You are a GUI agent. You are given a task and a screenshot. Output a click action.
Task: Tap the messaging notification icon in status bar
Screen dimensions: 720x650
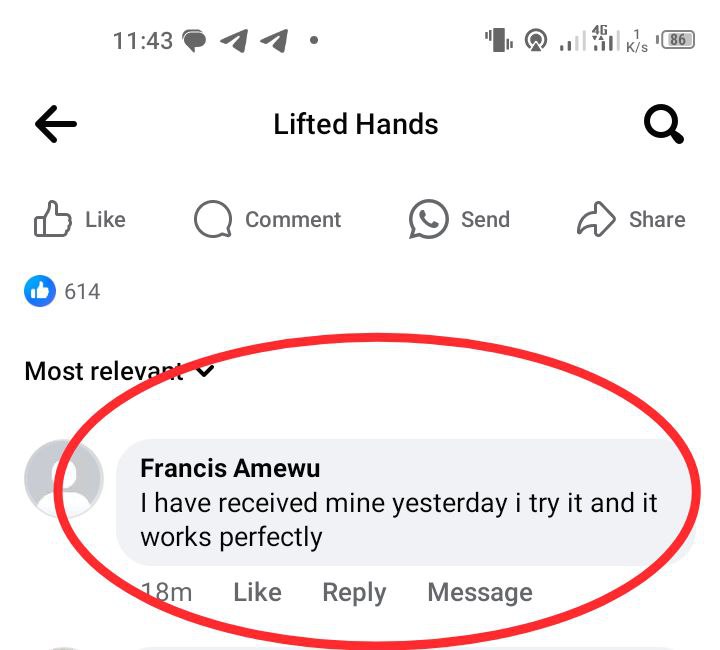194,41
